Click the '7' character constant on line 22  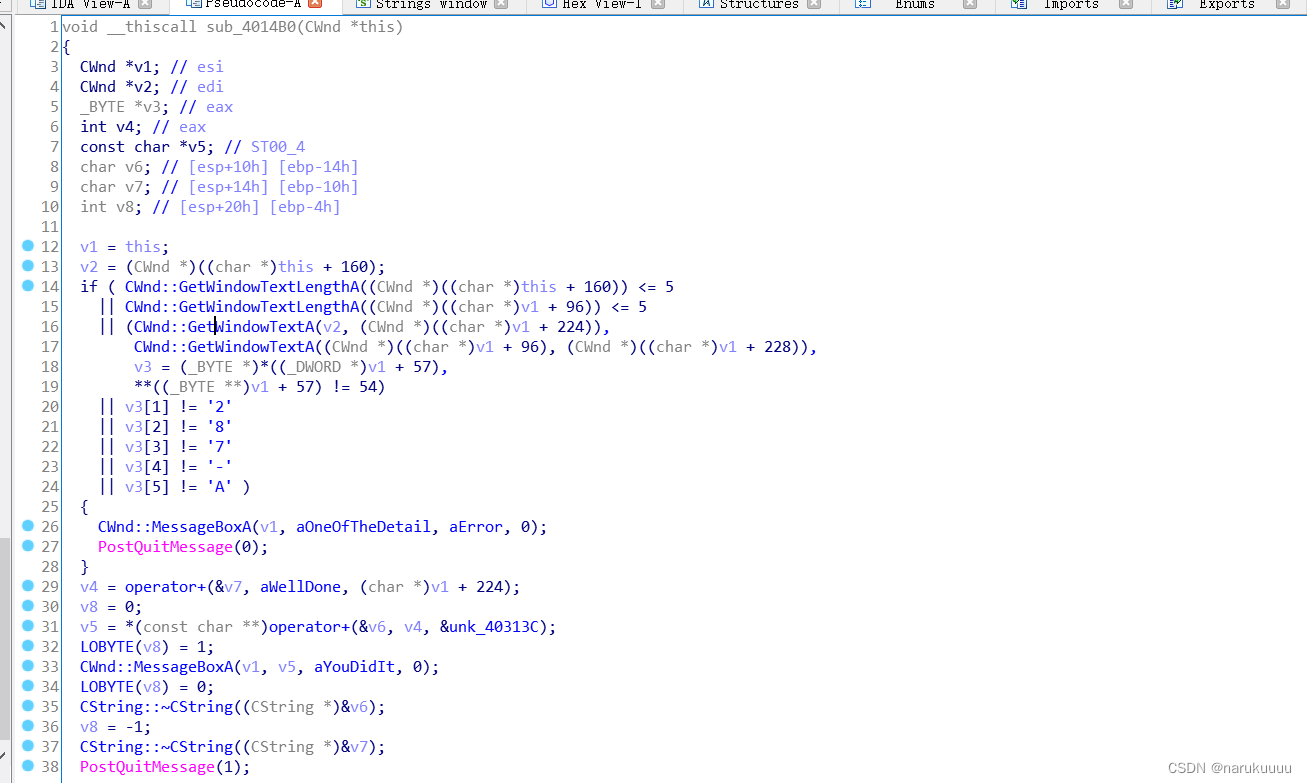pos(219,447)
